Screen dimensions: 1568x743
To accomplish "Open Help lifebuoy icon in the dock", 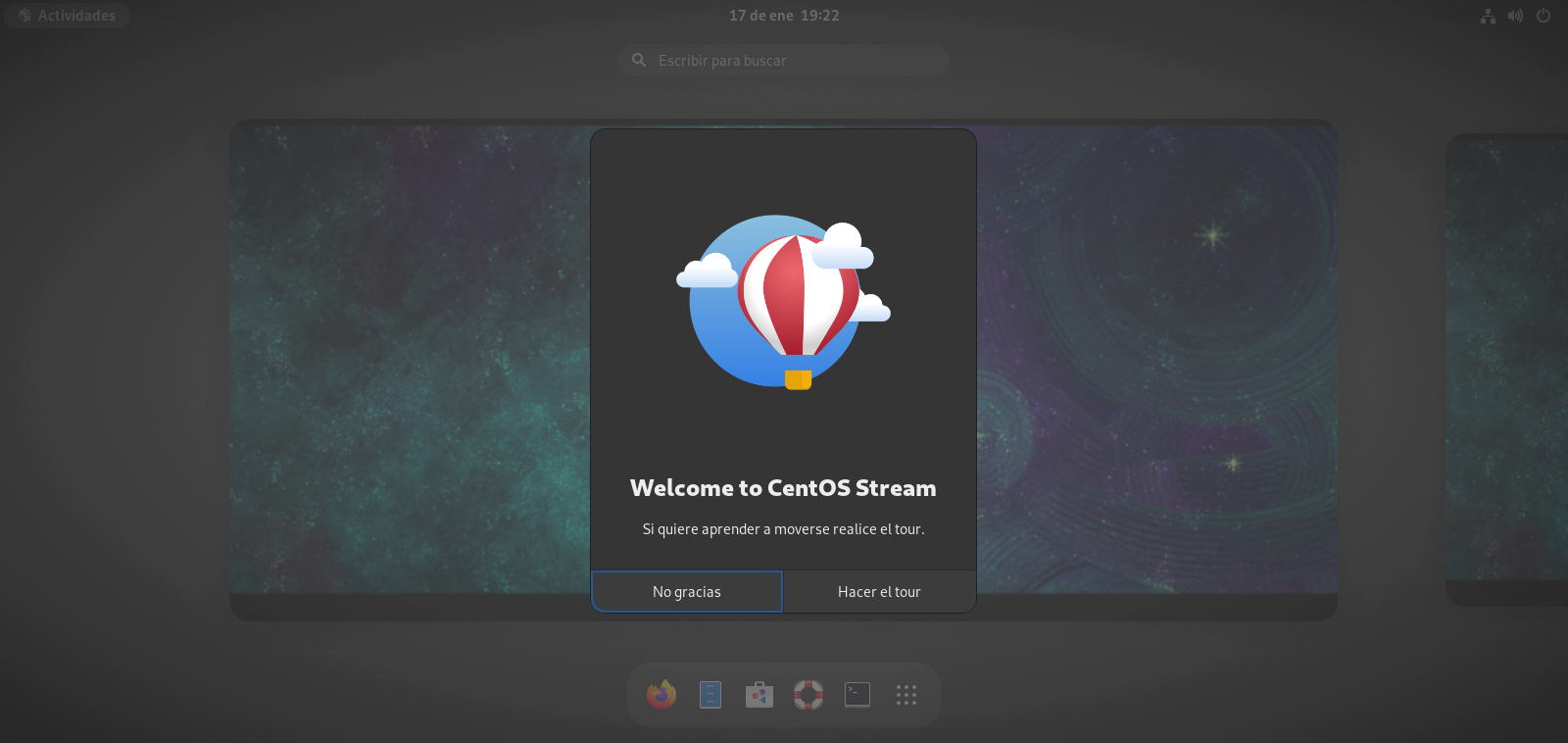I will (x=808, y=695).
